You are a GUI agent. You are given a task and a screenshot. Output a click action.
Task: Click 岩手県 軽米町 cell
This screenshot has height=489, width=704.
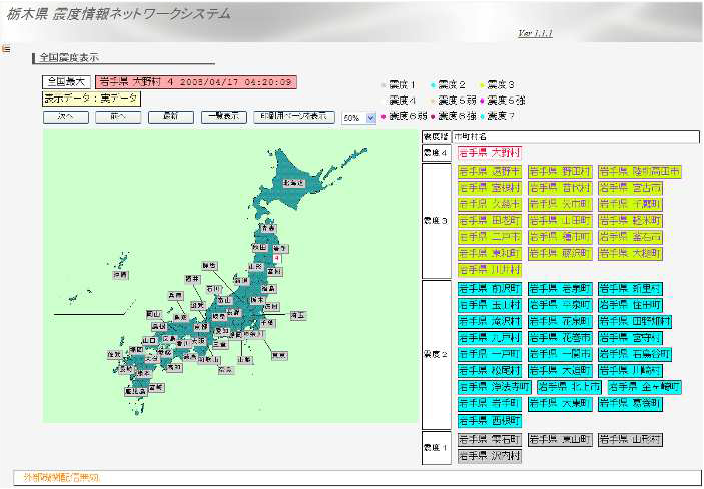click(630, 221)
